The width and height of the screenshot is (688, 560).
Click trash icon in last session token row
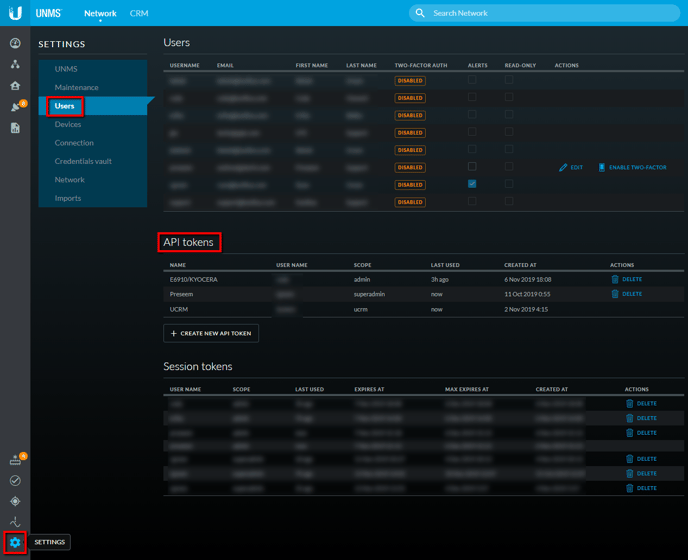point(630,488)
